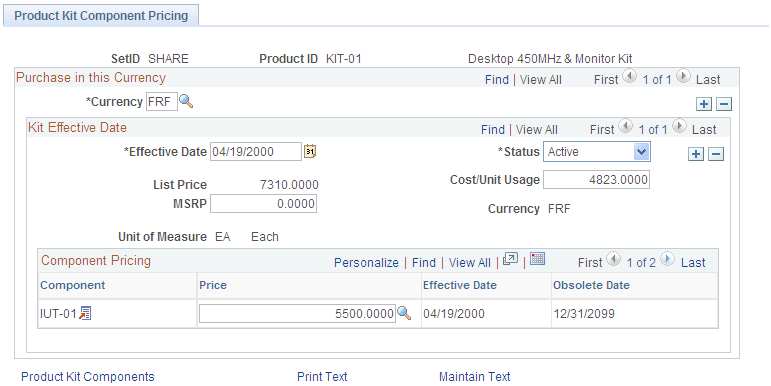Image resolution: width=771 pixels, height=386 pixels.
Task: Show previous row in Kit Effective Date
Action: point(625,126)
